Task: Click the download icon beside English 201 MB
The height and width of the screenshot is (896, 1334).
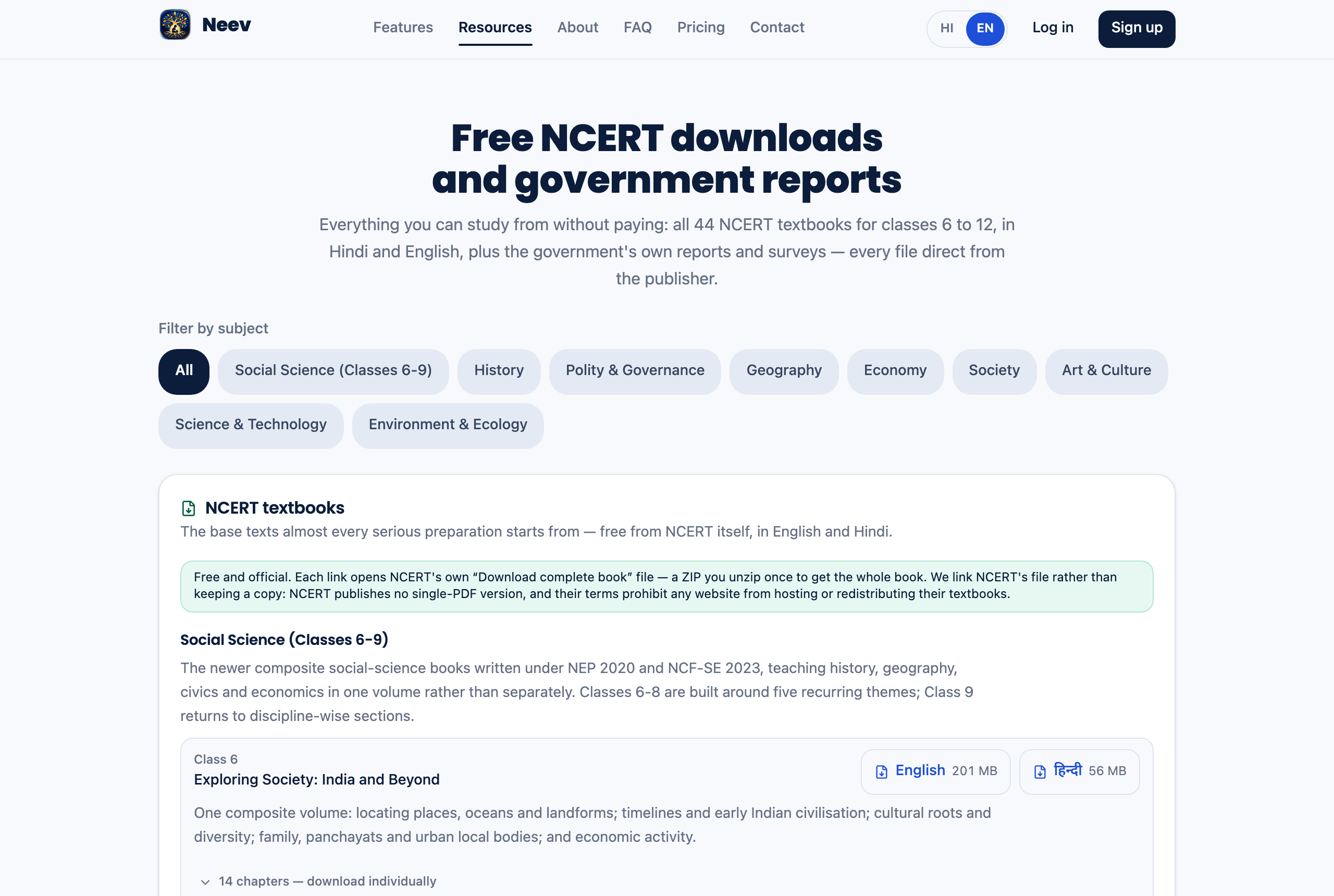Action: (x=882, y=772)
